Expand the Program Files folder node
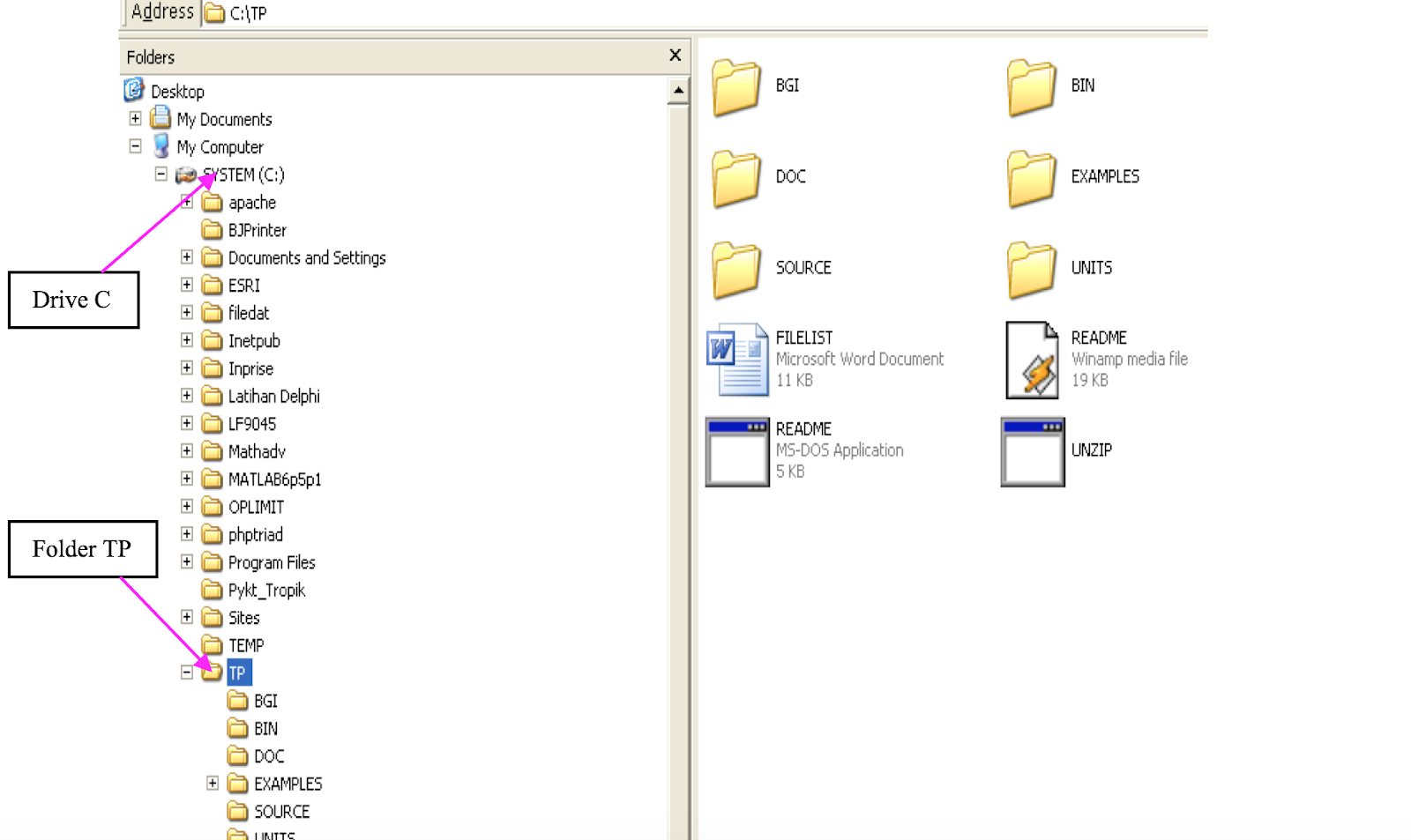The image size is (1411, 840). pos(186,561)
